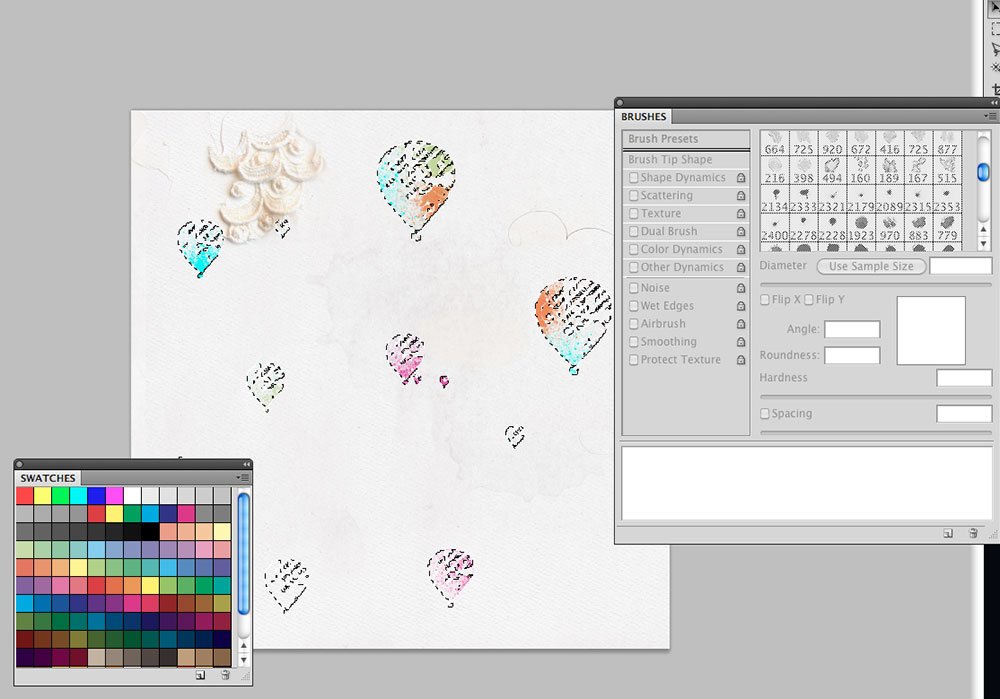Click the Roundness input field
The width and height of the screenshot is (1000, 699).
point(852,355)
